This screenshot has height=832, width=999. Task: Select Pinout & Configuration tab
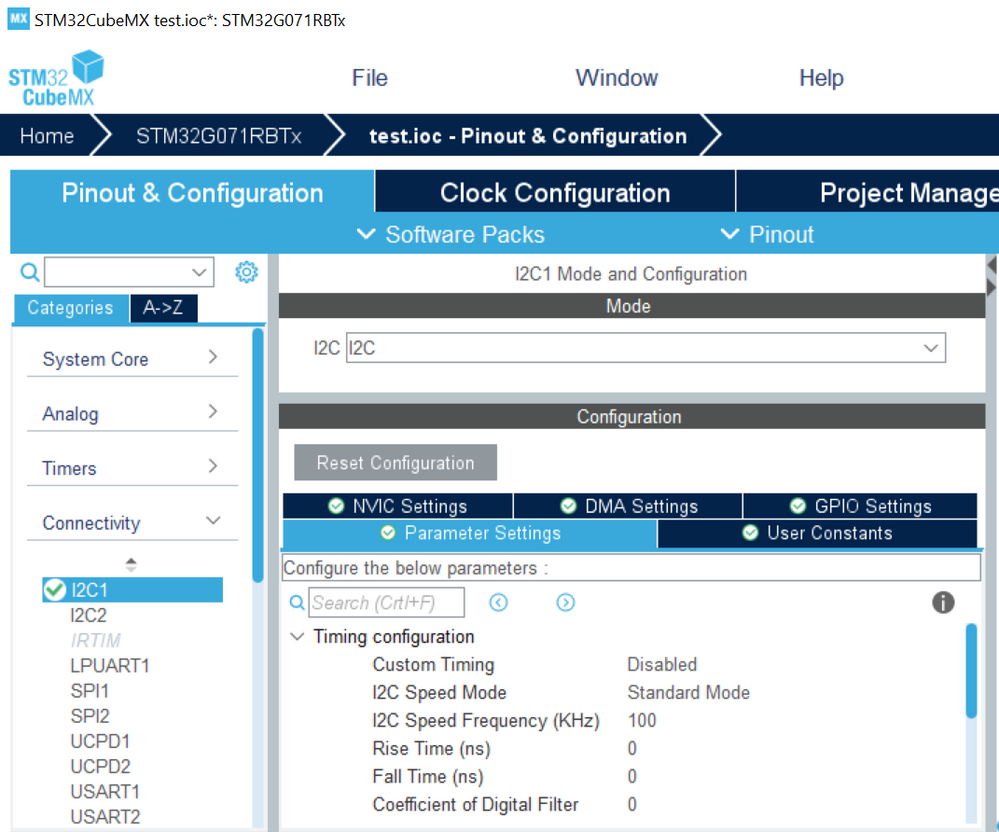tap(192, 192)
